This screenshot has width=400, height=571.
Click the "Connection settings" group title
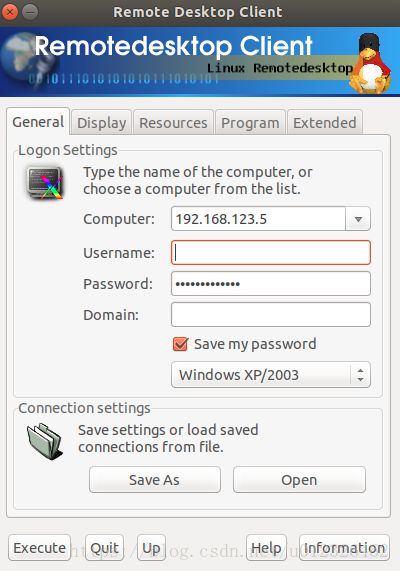coord(84,408)
